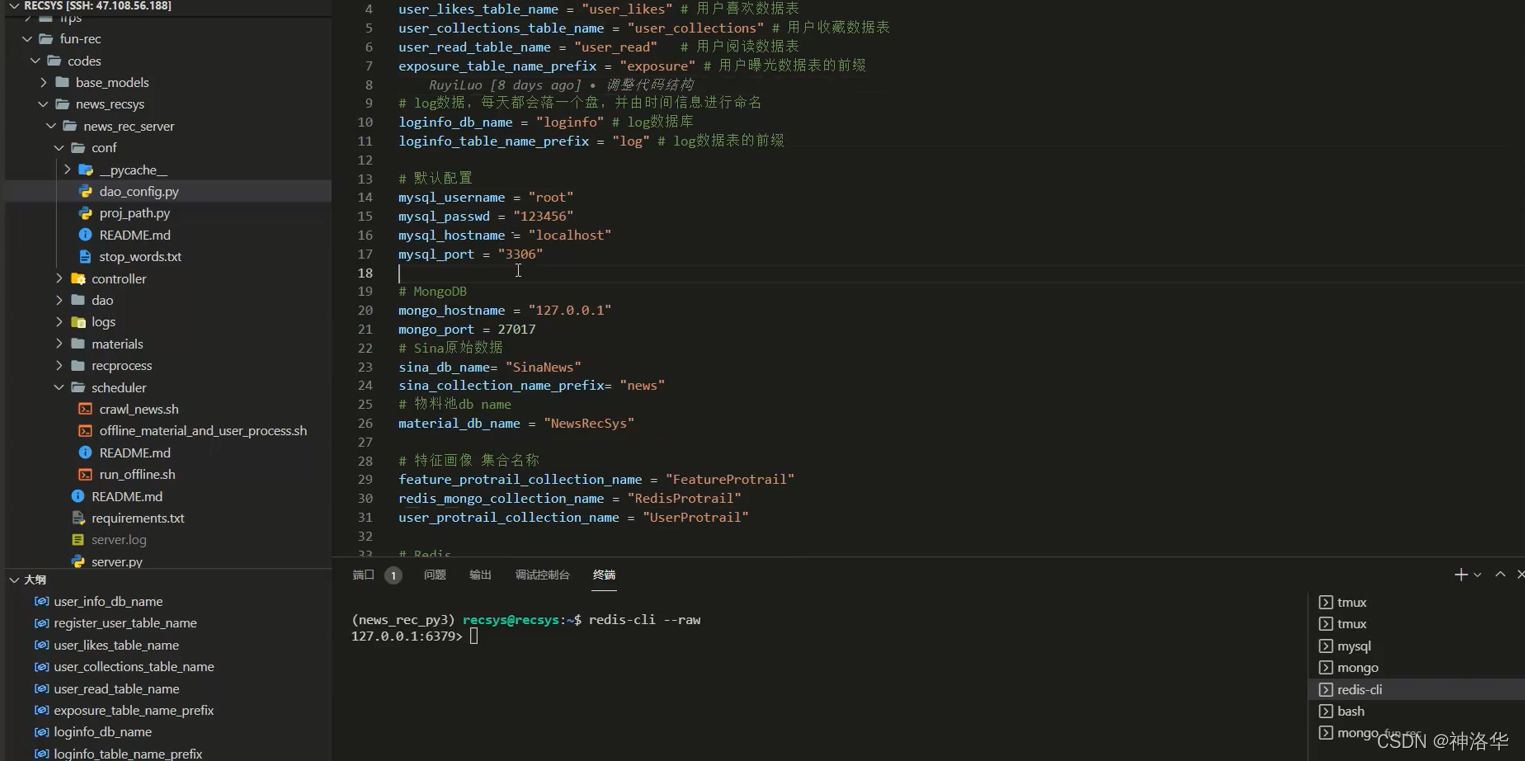This screenshot has width=1525, height=761.
Task: Click the terminal icon of bash session
Action: (x=1325, y=711)
